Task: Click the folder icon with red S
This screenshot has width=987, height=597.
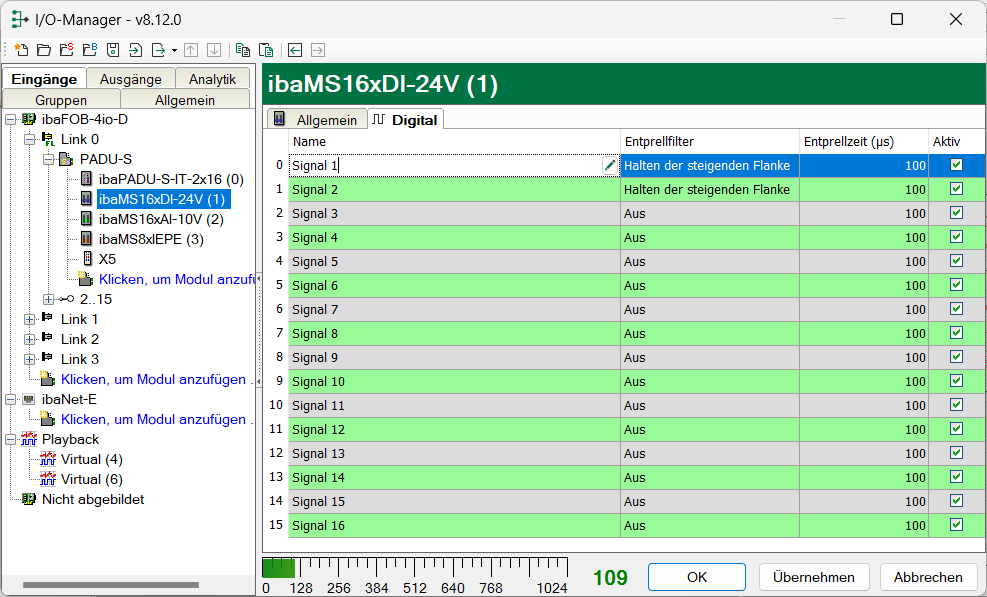Action: 66,49
